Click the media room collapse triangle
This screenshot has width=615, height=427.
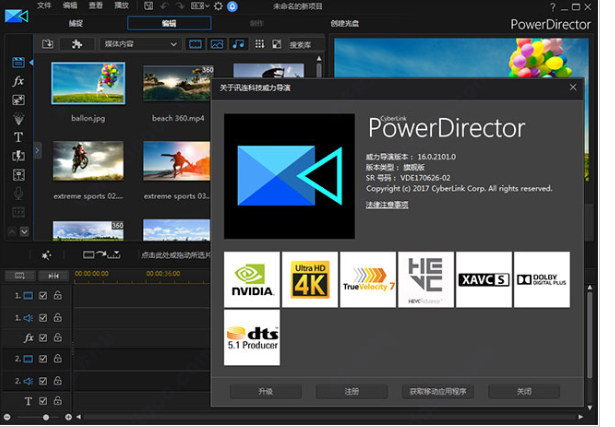click(31, 62)
